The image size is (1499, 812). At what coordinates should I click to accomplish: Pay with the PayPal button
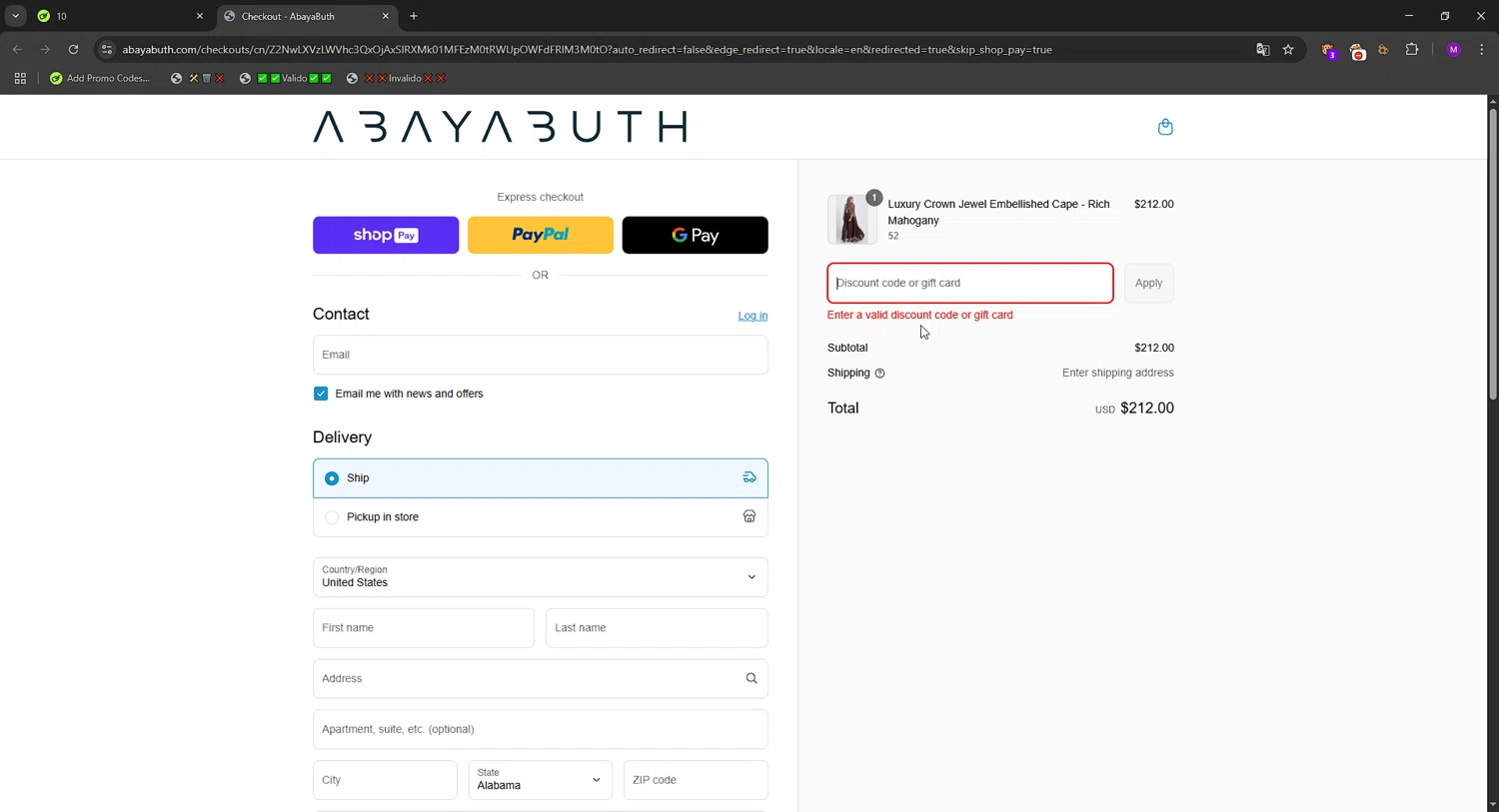541,235
